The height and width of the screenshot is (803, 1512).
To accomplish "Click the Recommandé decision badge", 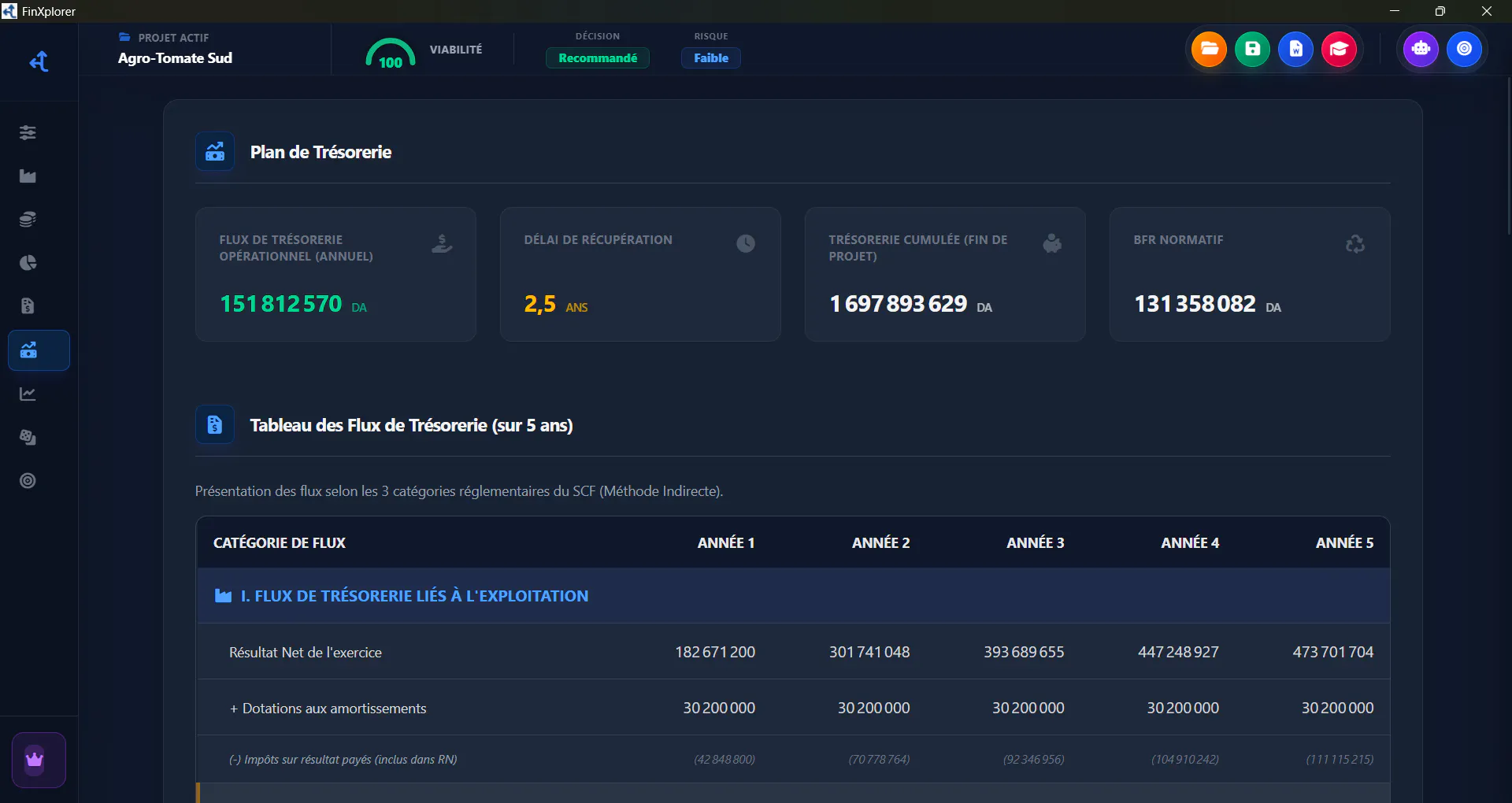I will click(x=598, y=57).
